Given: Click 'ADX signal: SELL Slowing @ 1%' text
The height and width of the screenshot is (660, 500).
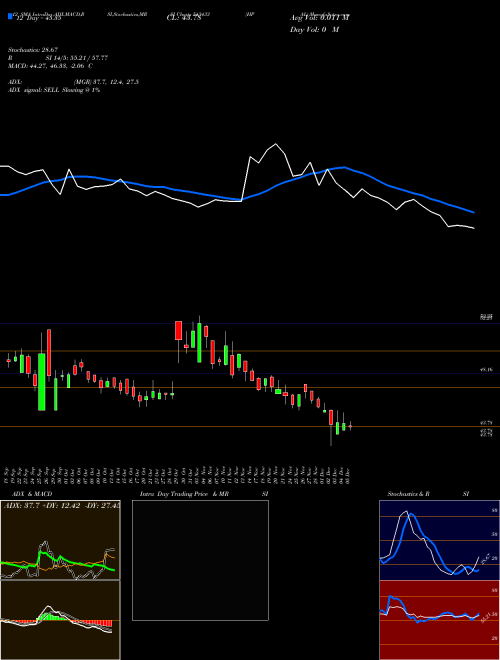Looking at the screenshot, I should [54, 90].
